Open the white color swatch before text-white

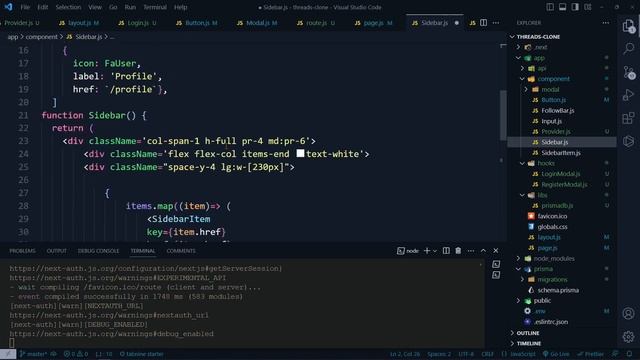coord(300,153)
